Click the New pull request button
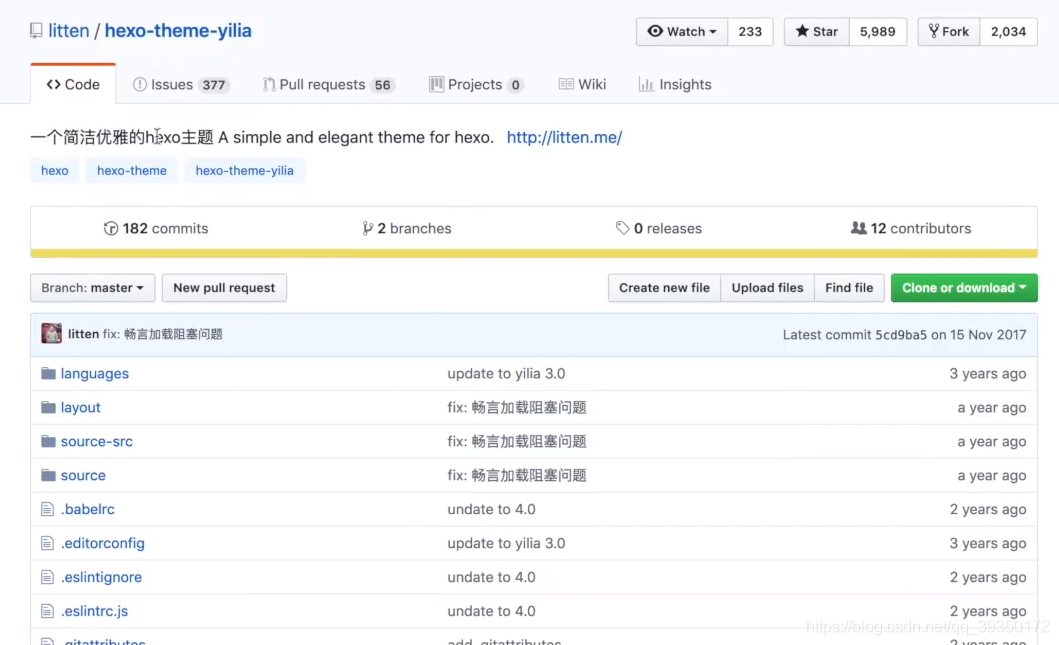1059x645 pixels. [224, 288]
